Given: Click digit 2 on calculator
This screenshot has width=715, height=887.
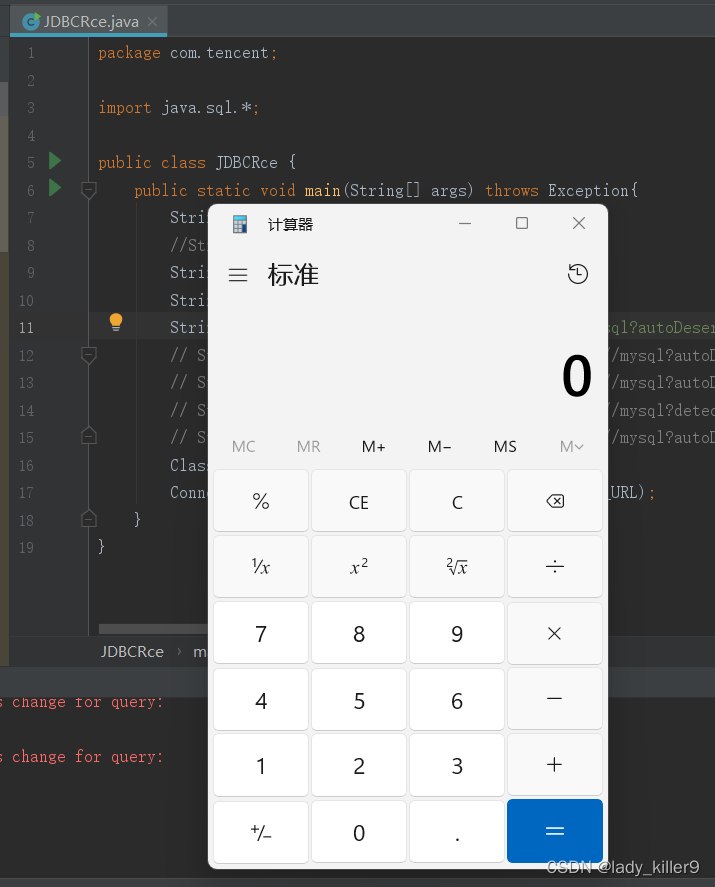Looking at the screenshot, I should point(359,765).
